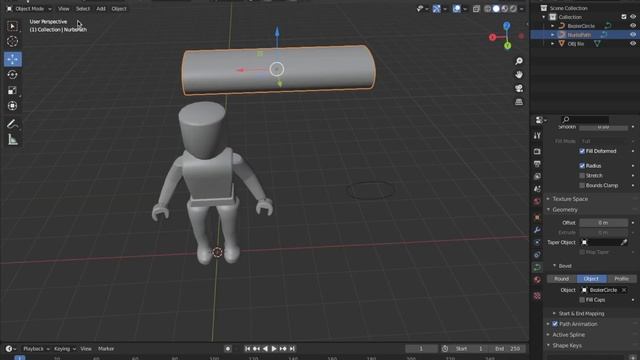Open the timeline Playback menu

[36, 349]
